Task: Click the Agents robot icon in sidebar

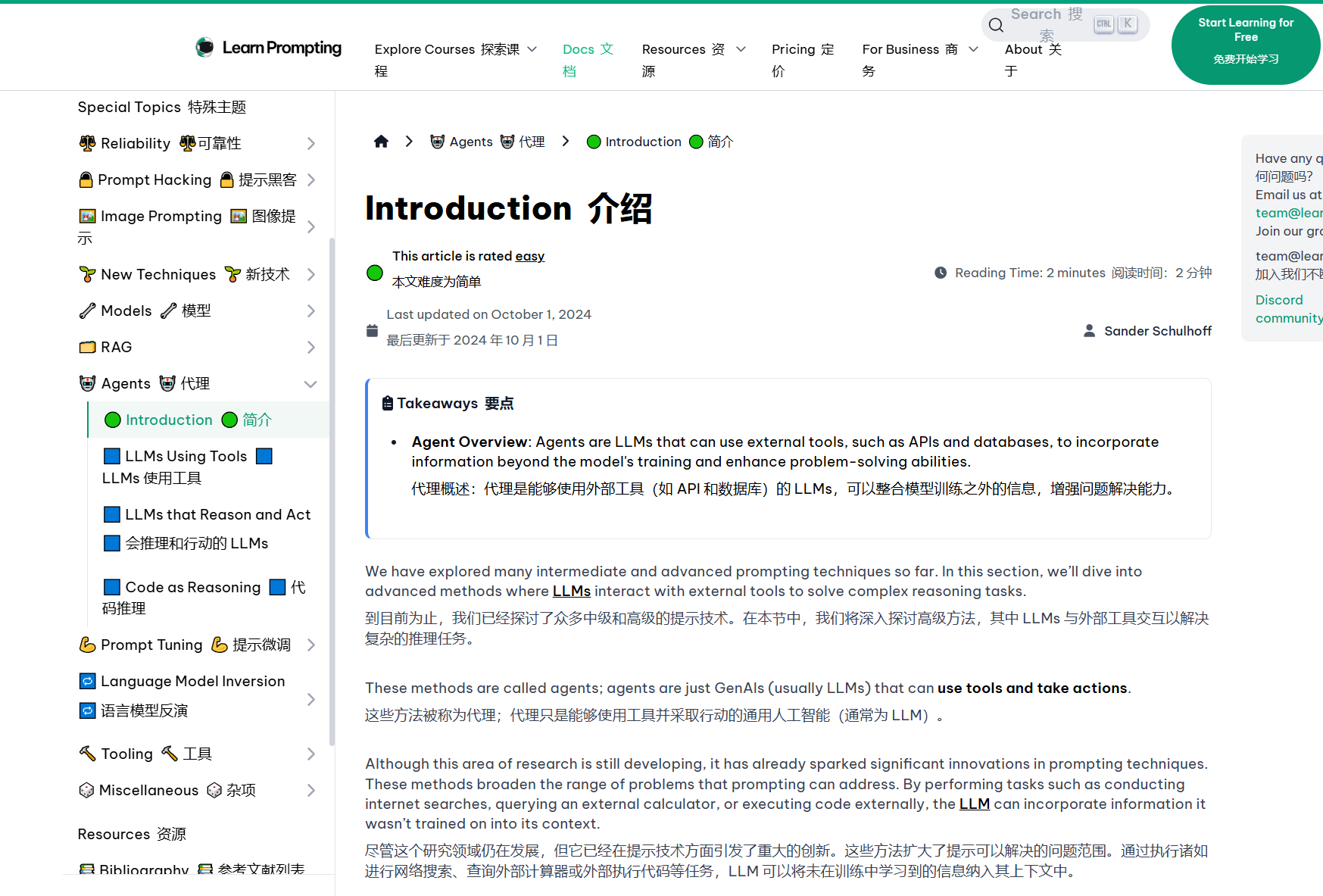Action: pyautogui.click(x=87, y=383)
